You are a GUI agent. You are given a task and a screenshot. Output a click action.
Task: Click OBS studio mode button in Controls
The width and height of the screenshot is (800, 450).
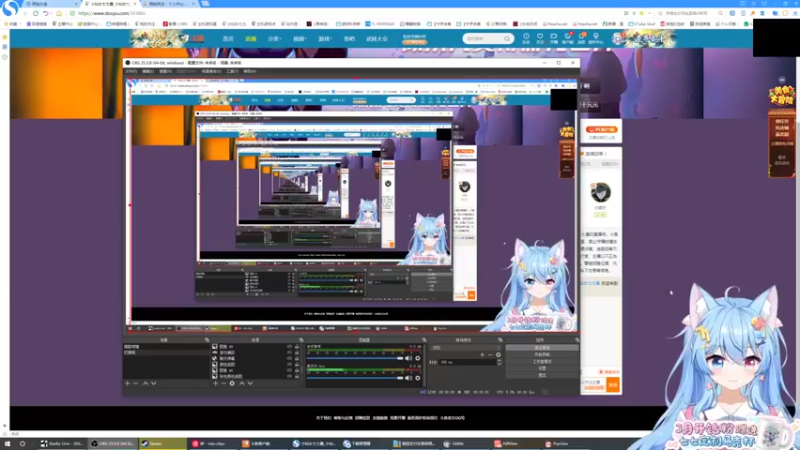pos(542,361)
